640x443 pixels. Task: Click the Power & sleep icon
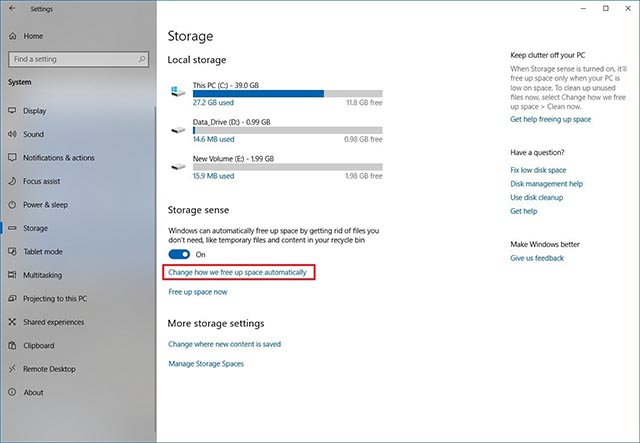point(12,205)
